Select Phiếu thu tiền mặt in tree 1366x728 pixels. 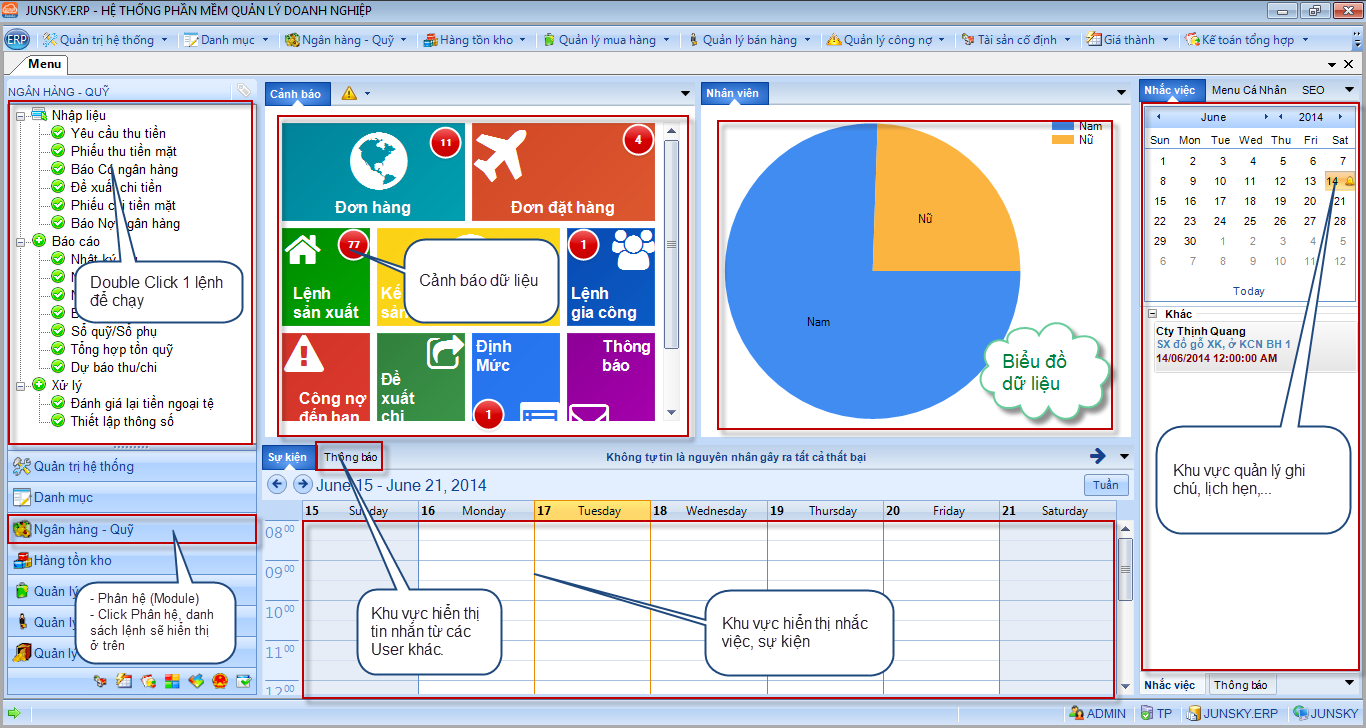coord(123,151)
